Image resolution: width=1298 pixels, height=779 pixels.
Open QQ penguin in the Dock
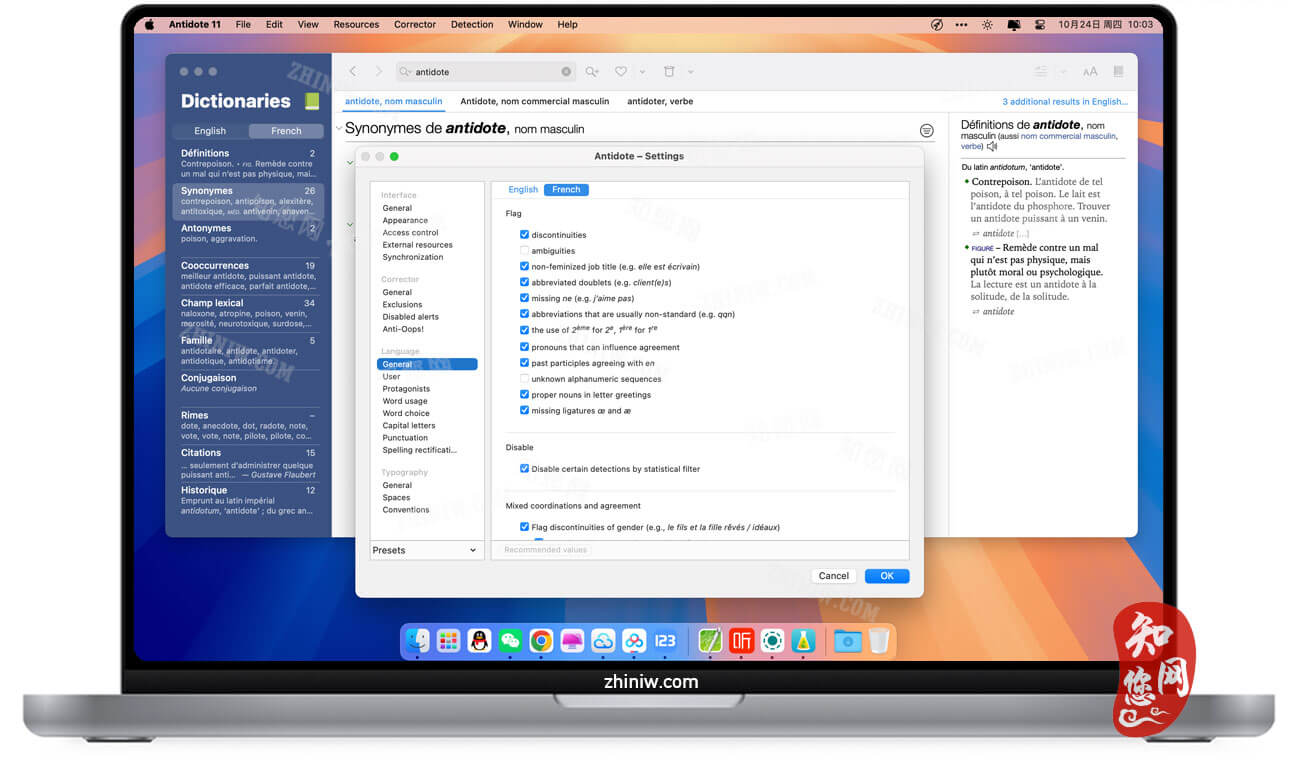pyautogui.click(x=480, y=641)
